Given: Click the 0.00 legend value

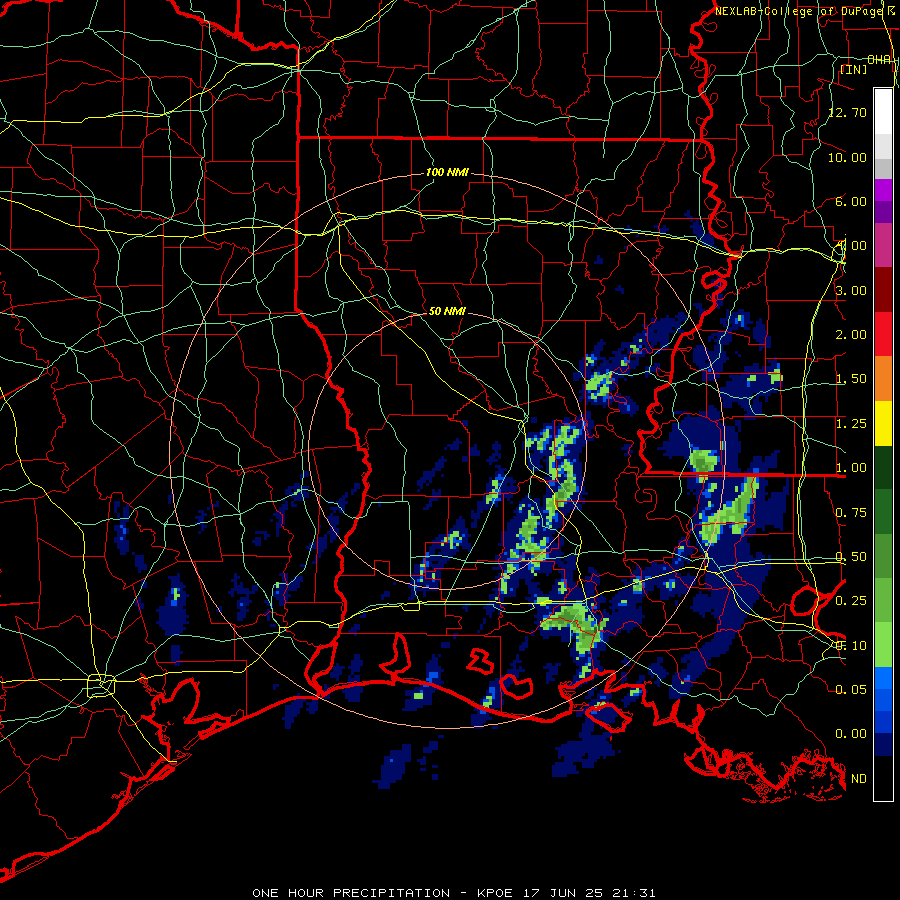Looking at the screenshot, I should click(x=851, y=734).
